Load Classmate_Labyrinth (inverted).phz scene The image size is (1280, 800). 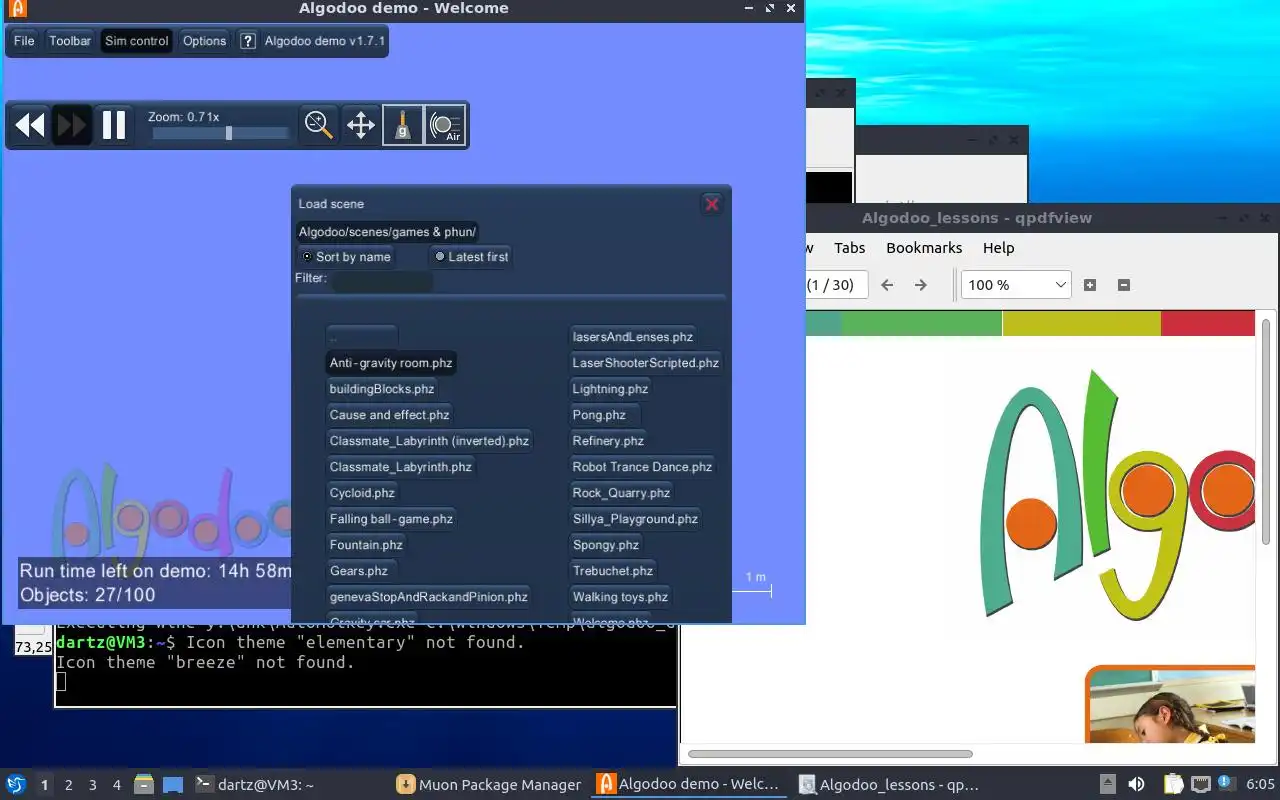point(429,441)
